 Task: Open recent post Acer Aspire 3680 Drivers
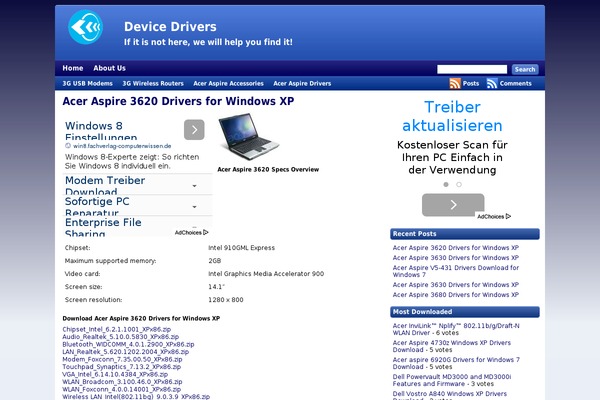click(x=456, y=295)
